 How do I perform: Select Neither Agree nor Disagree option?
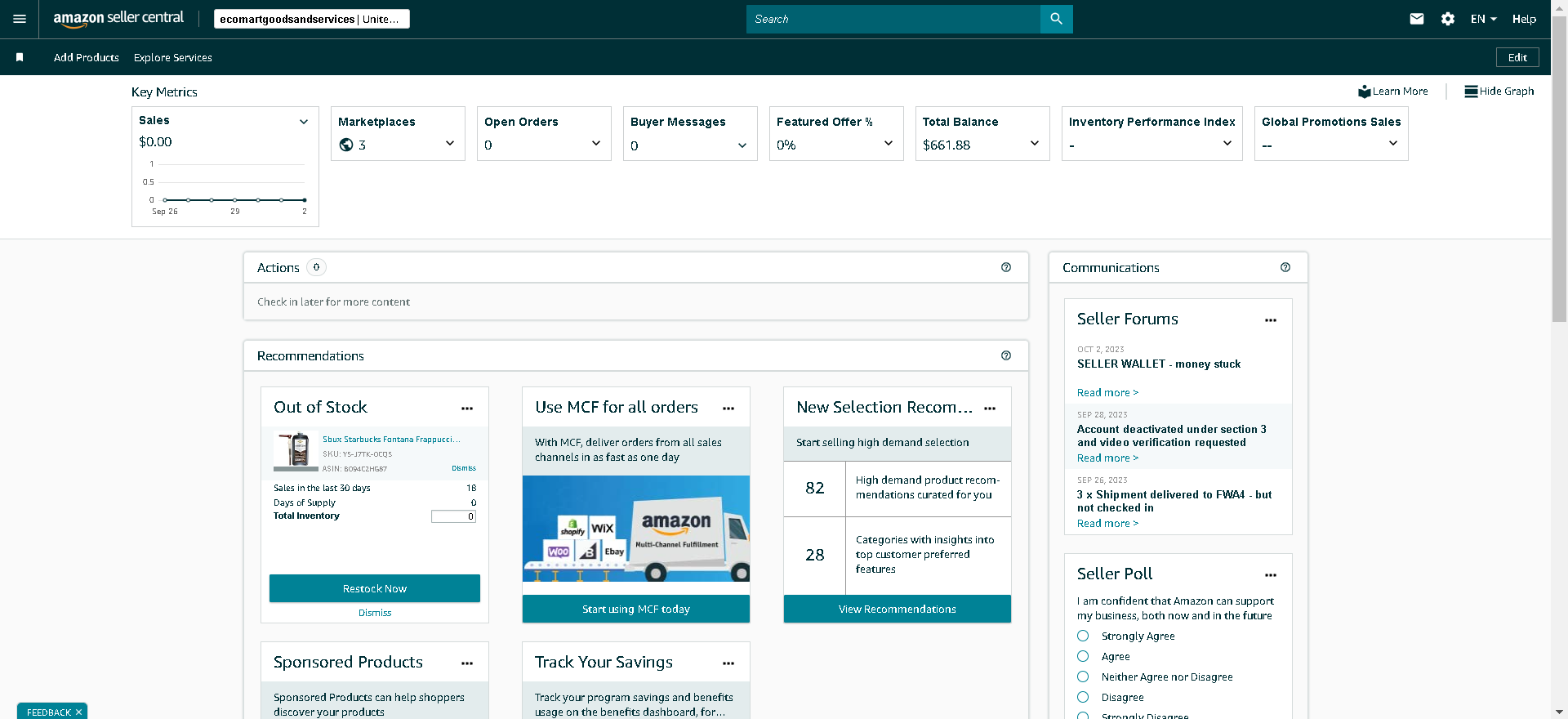coord(1083,677)
